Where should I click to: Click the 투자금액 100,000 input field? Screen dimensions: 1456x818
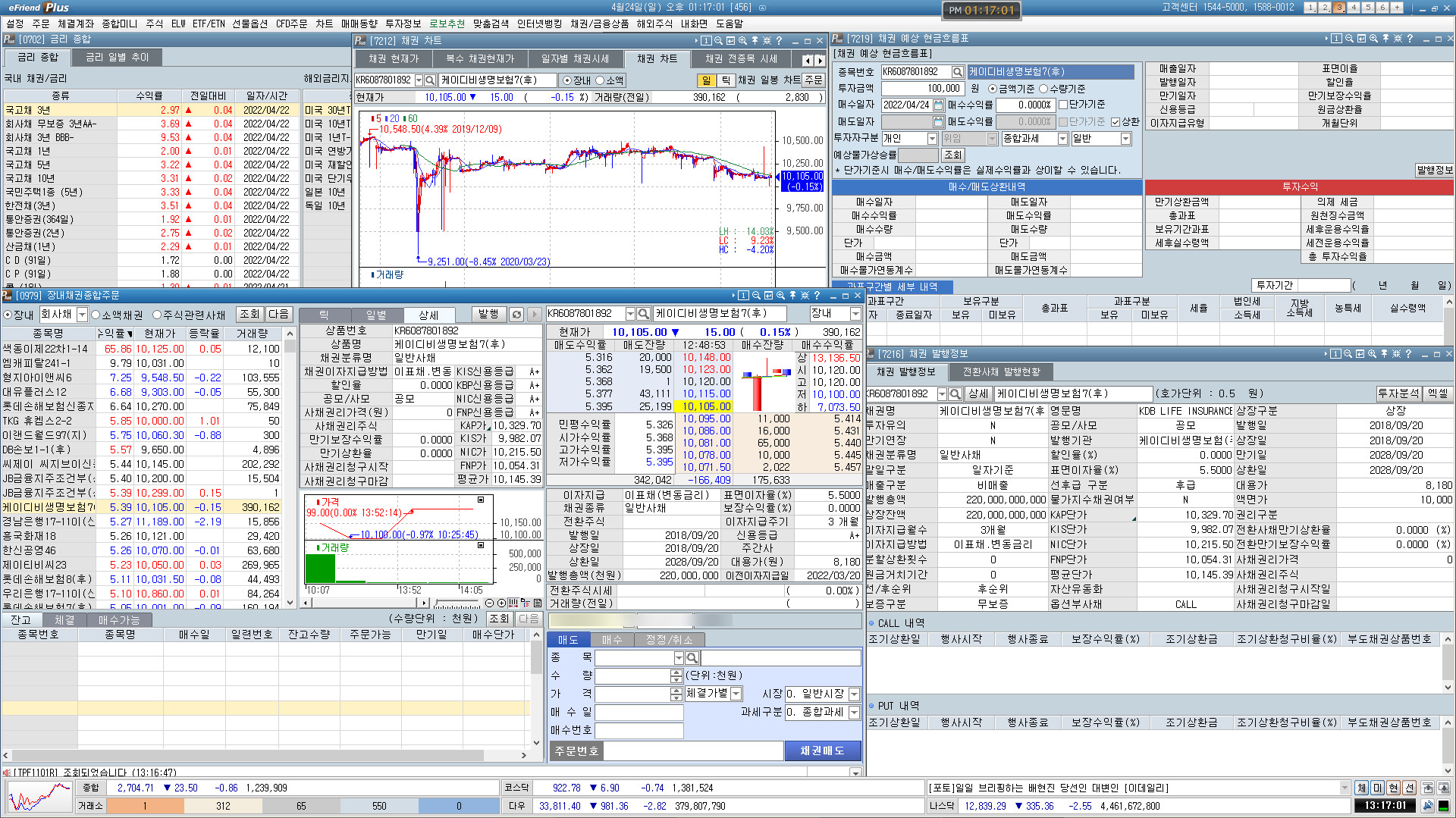point(922,89)
